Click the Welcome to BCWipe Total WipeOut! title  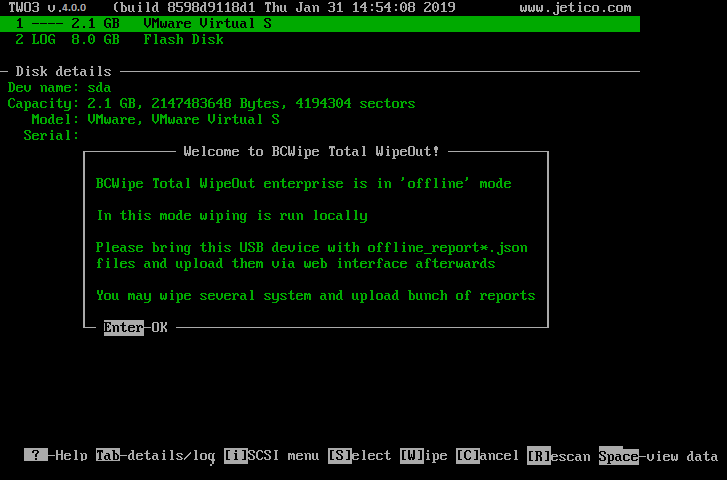[x=311, y=151]
